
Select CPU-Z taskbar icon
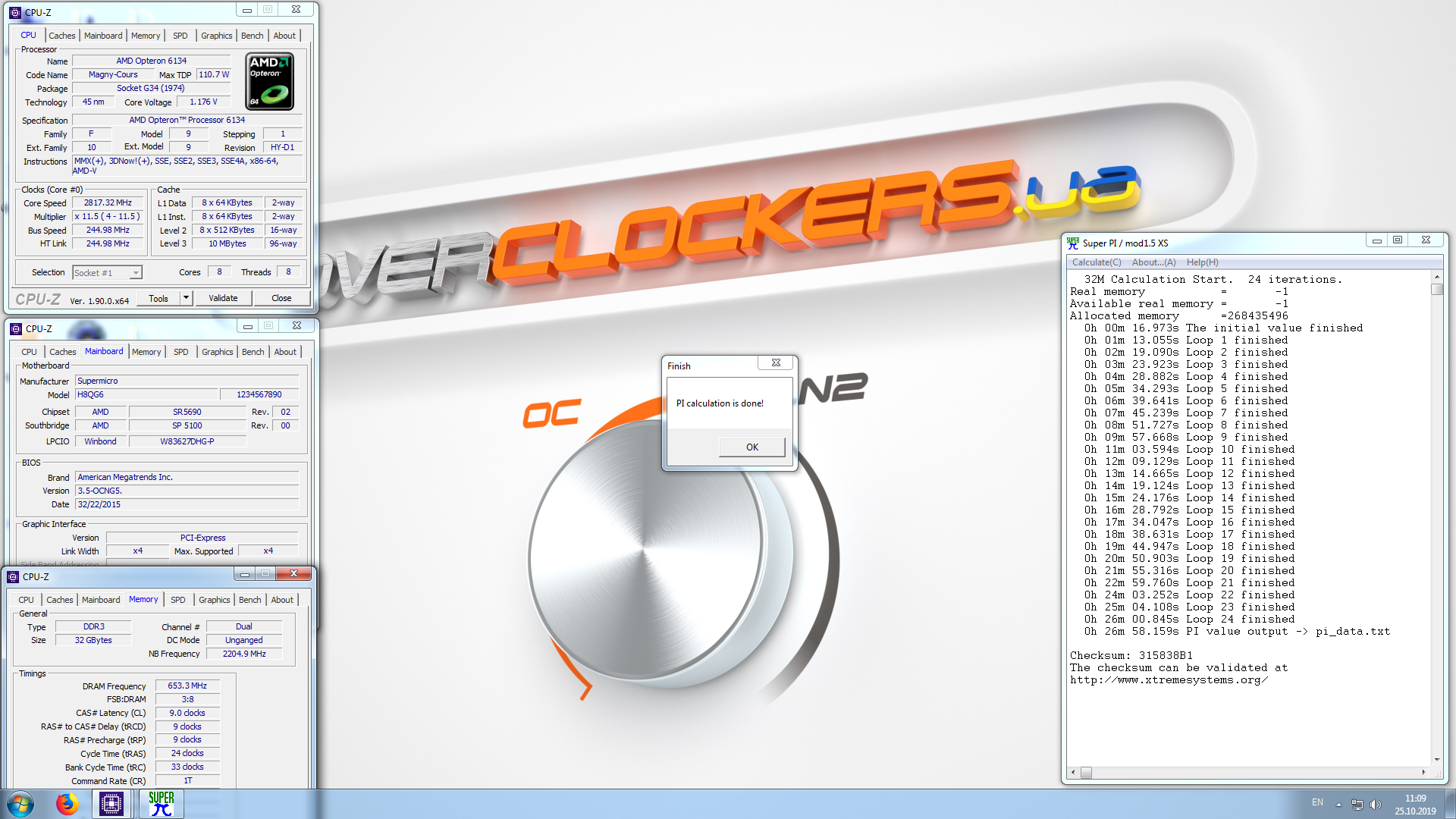point(111,804)
